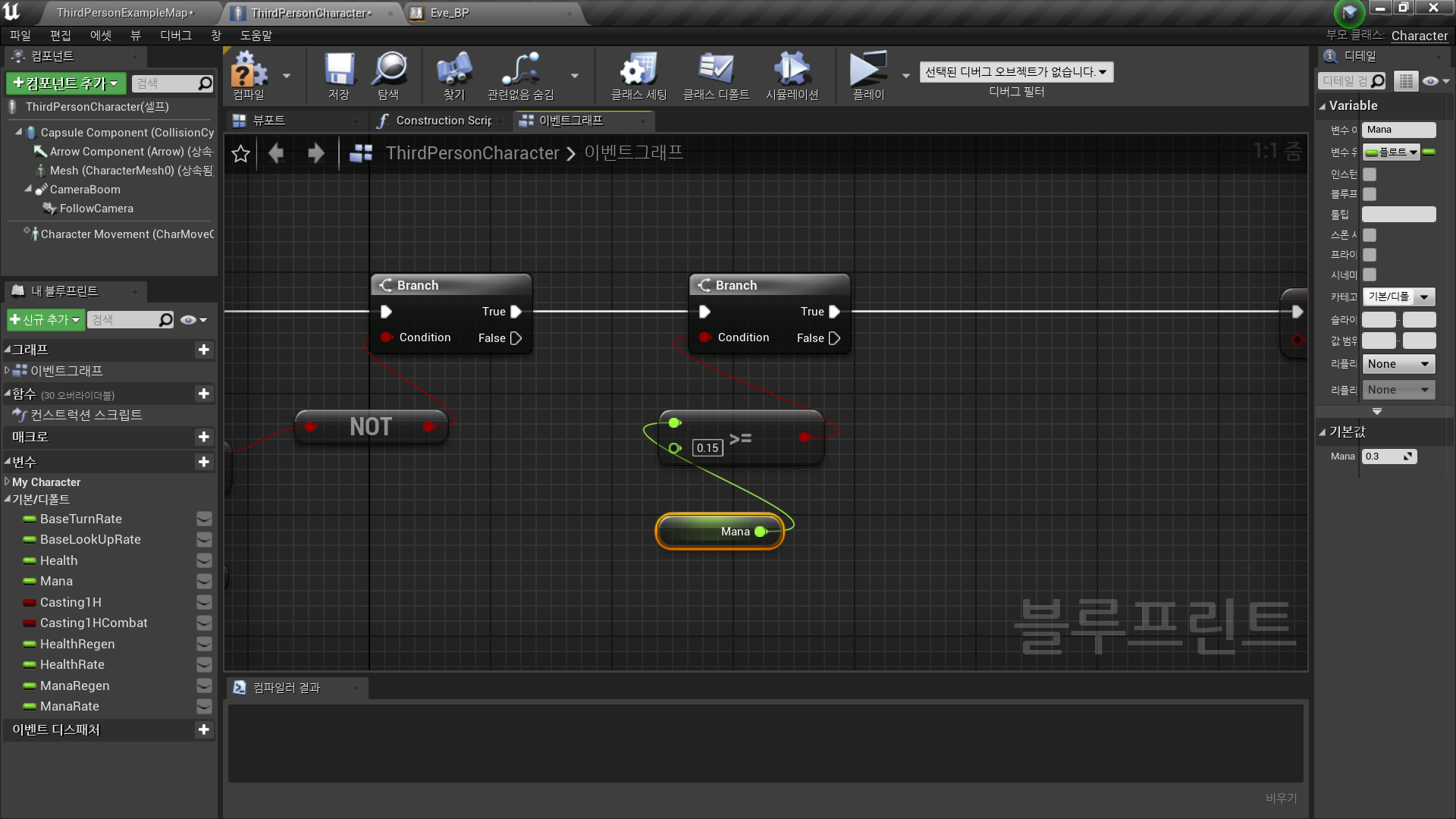Open Class Defaults (클래스 디폴트)
The width and height of the screenshot is (1456, 819).
pos(716,75)
